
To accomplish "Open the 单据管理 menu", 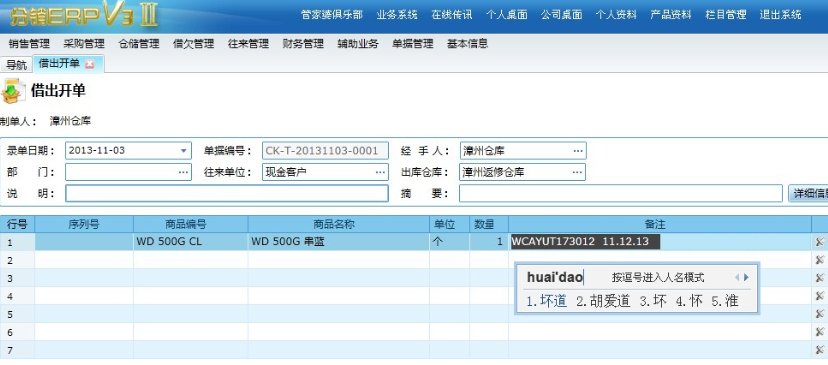I will (x=412, y=44).
